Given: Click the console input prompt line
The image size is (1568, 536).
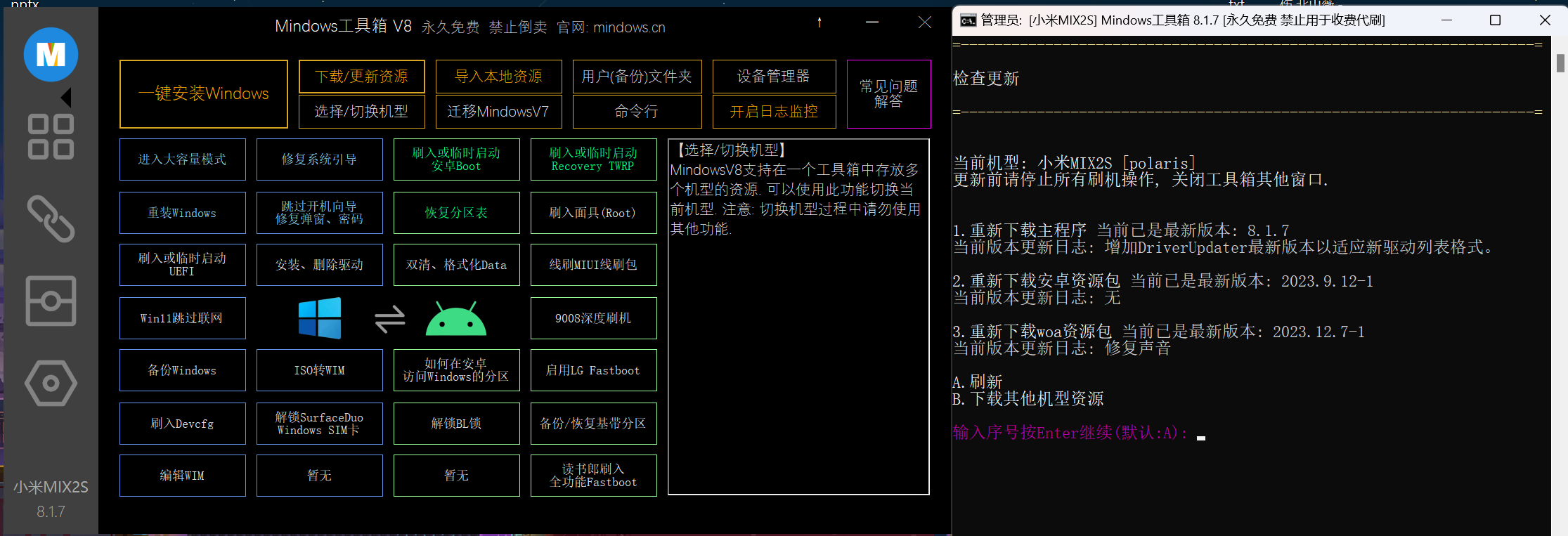Looking at the screenshot, I should pos(1079,433).
